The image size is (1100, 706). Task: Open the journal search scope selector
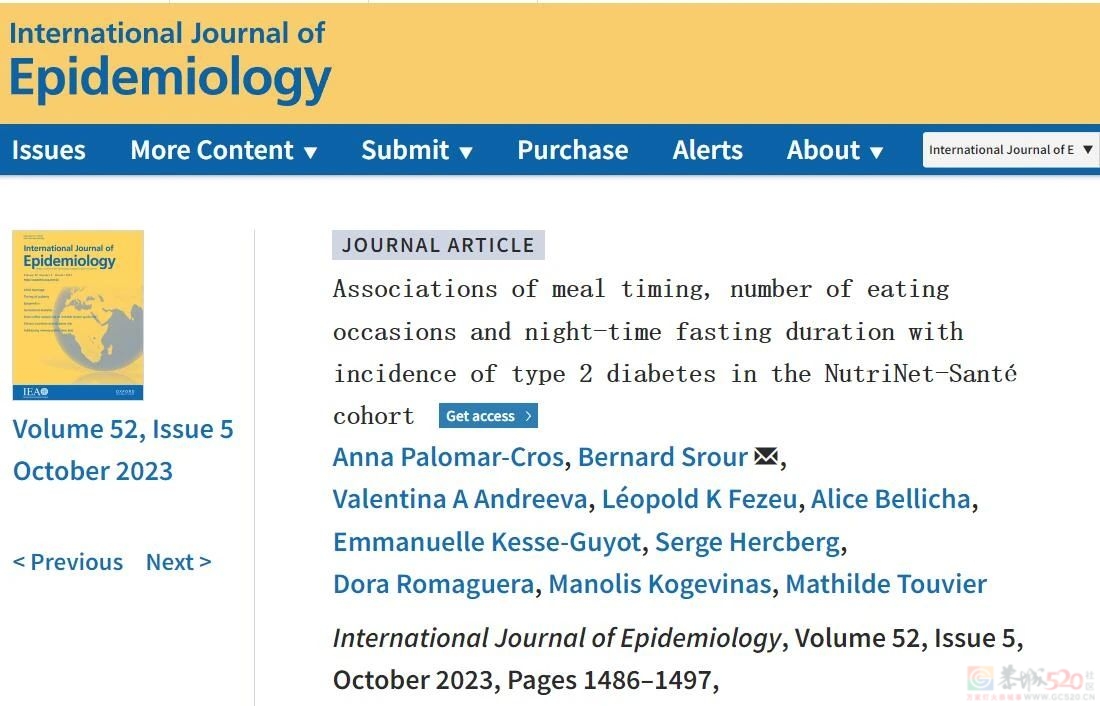[1010, 150]
